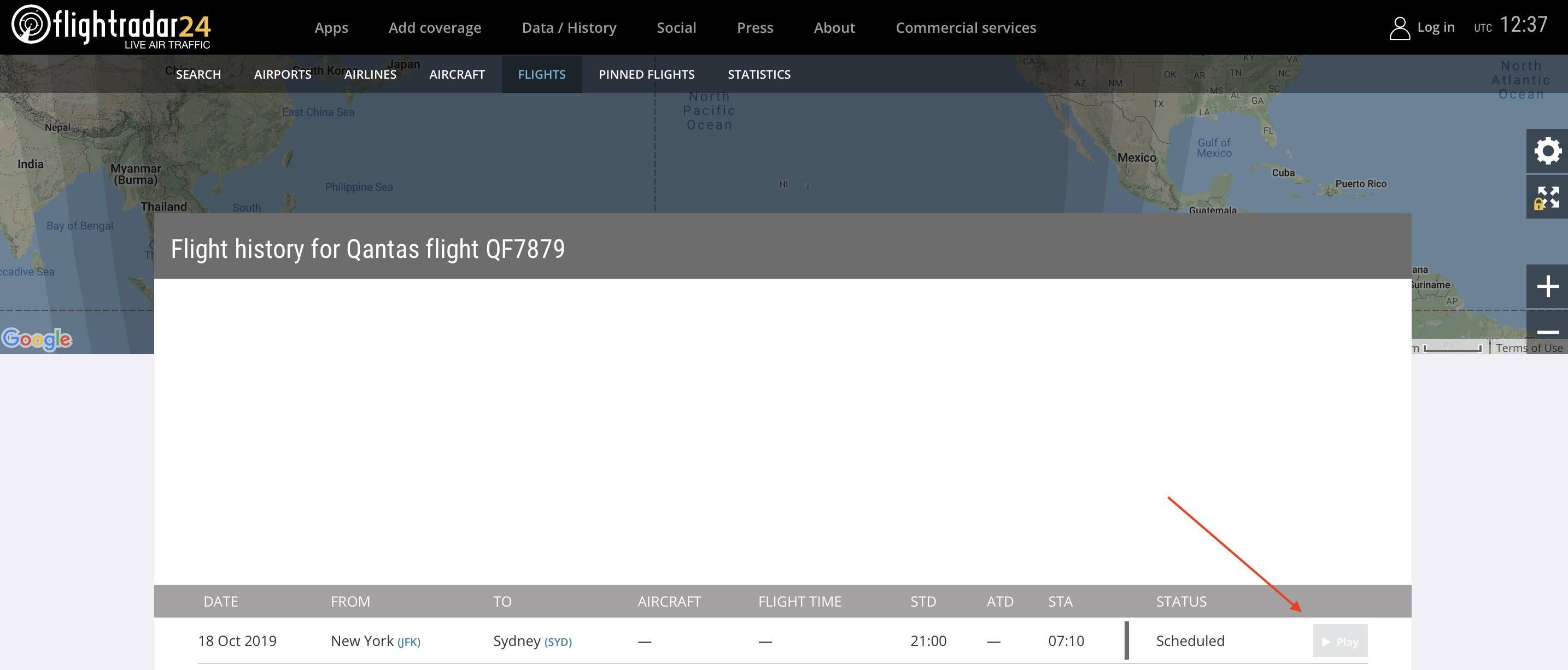Click Thailand label on the map
1568x670 pixels.
tap(163, 207)
